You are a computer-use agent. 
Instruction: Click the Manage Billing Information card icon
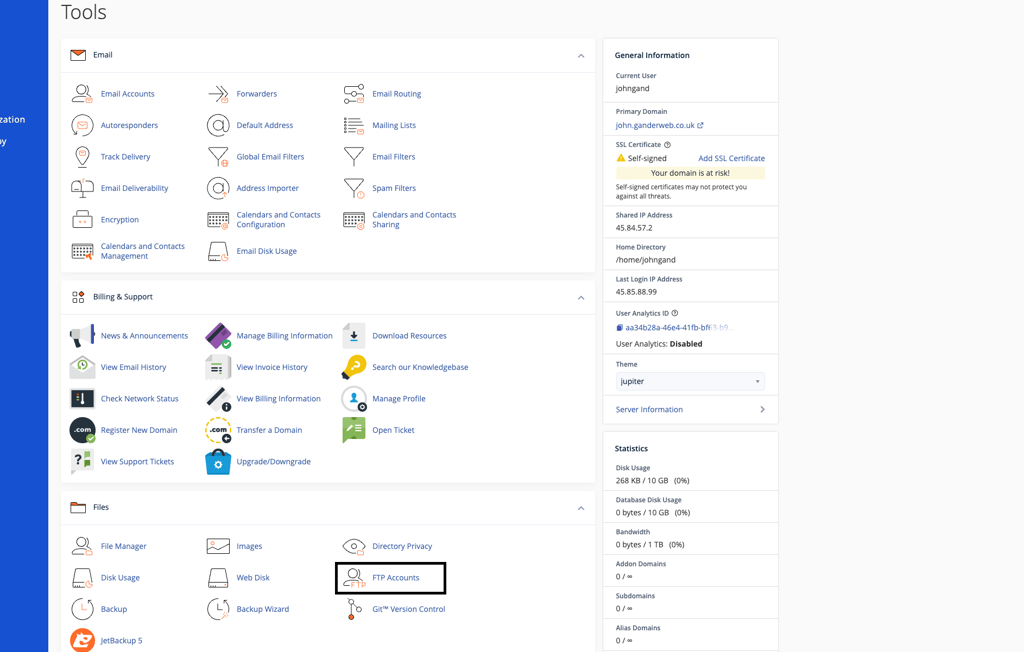tap(217, 336)
